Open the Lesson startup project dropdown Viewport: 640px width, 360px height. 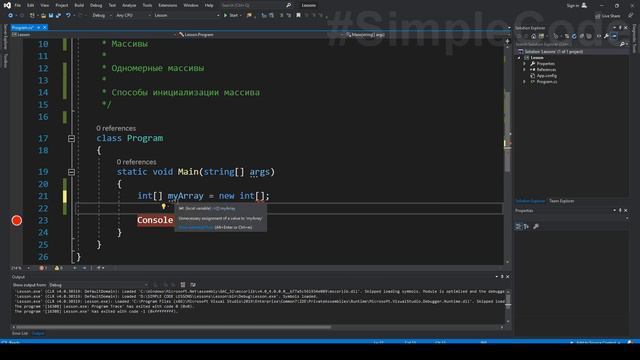pos(187,15)
